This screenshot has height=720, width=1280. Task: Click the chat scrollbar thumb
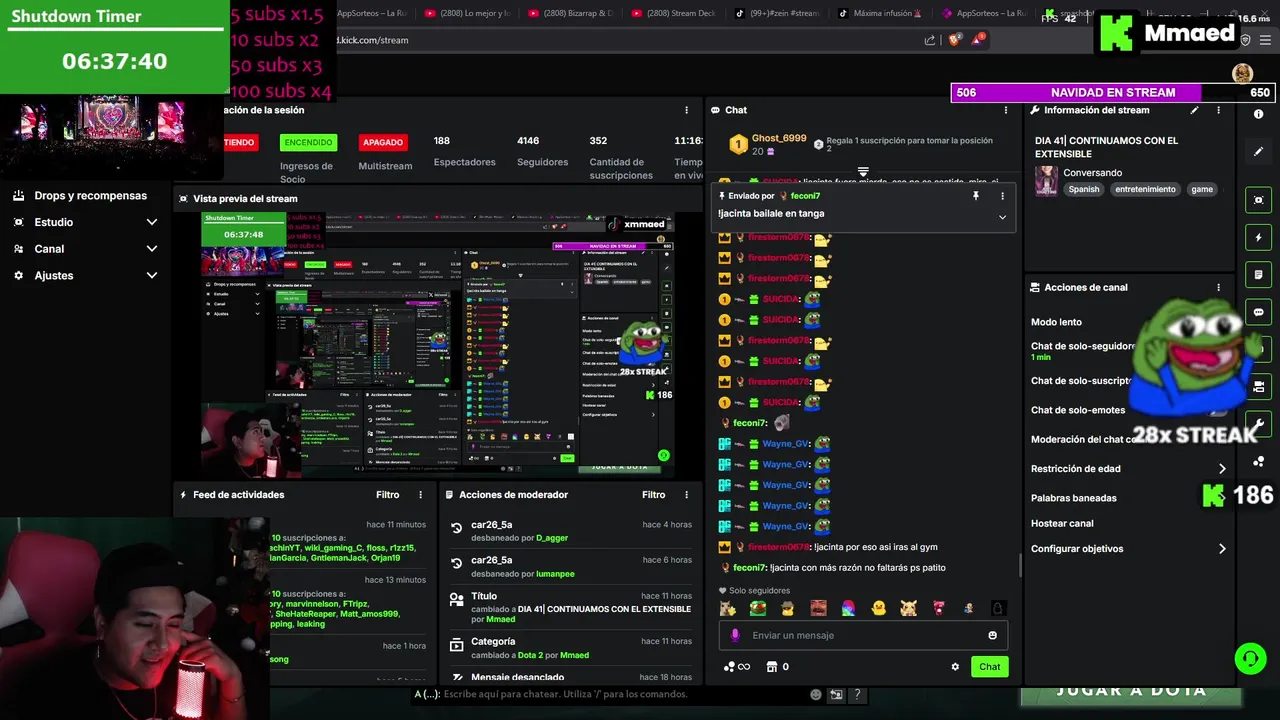[1020, 566]
